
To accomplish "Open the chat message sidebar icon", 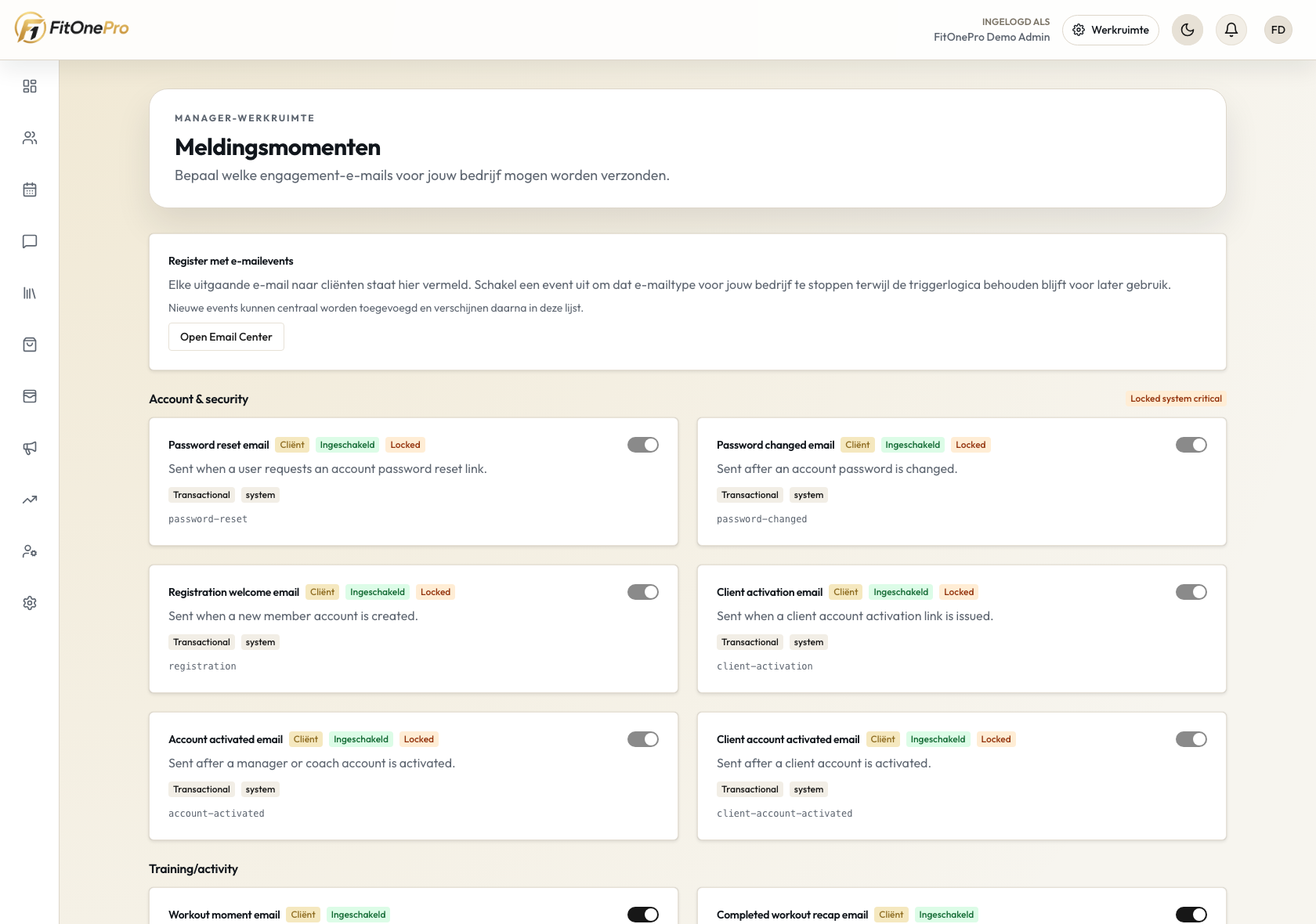I will click(30, 241).
